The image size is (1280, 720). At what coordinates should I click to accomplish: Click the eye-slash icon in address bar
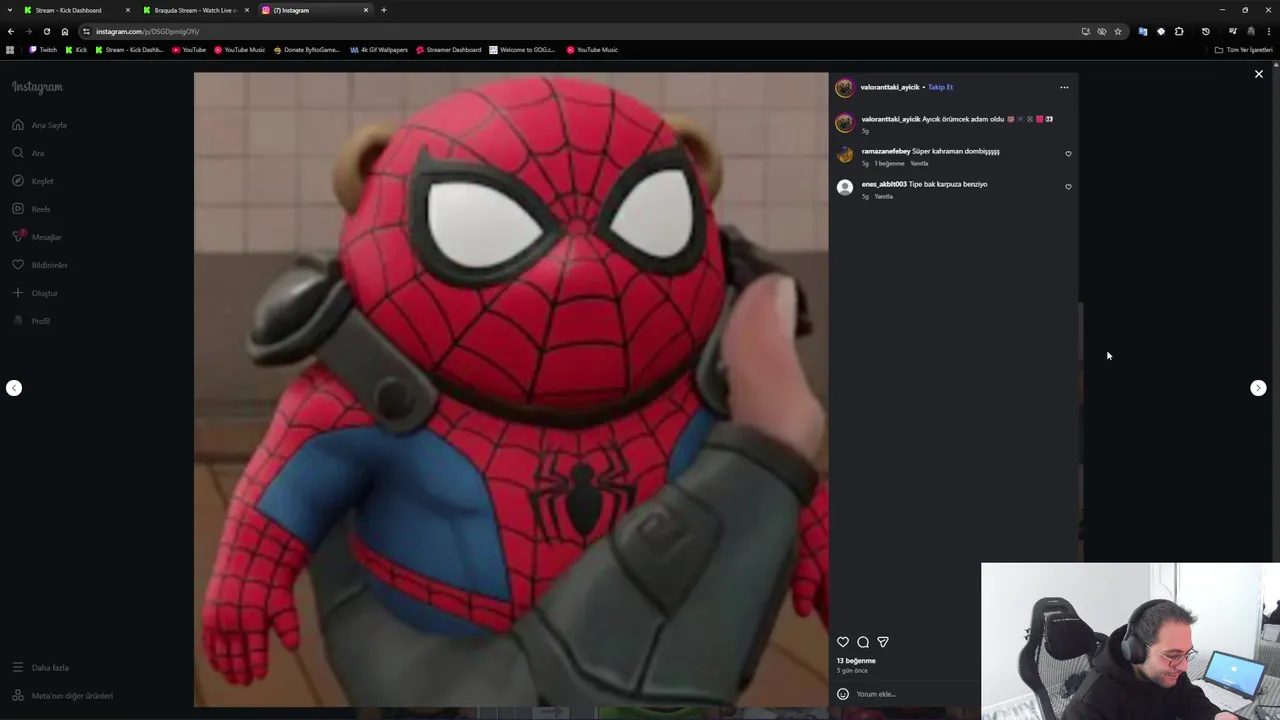point(1102,31)
